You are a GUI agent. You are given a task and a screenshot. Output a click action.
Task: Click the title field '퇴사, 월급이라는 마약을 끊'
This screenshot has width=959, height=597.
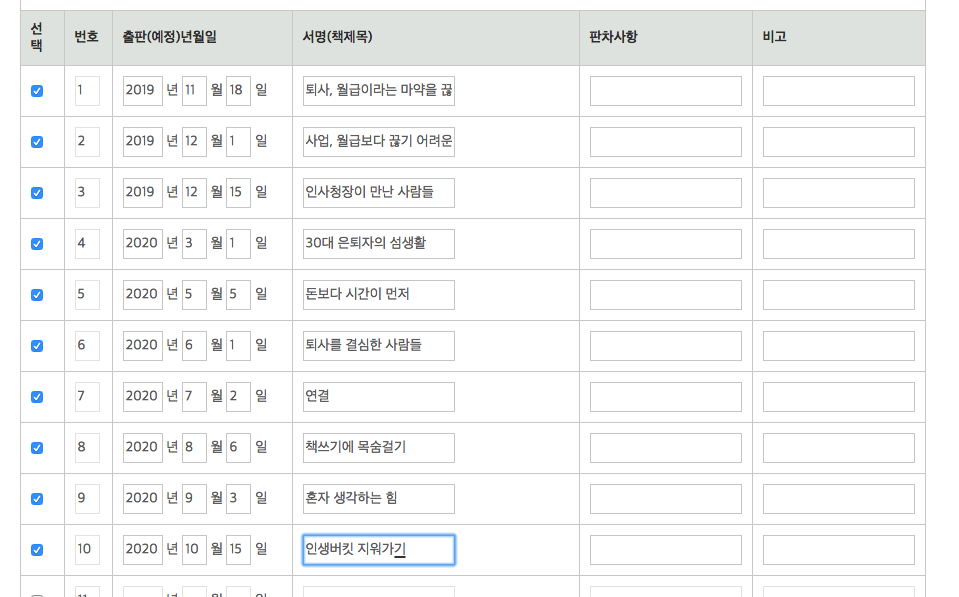(378, 90)
